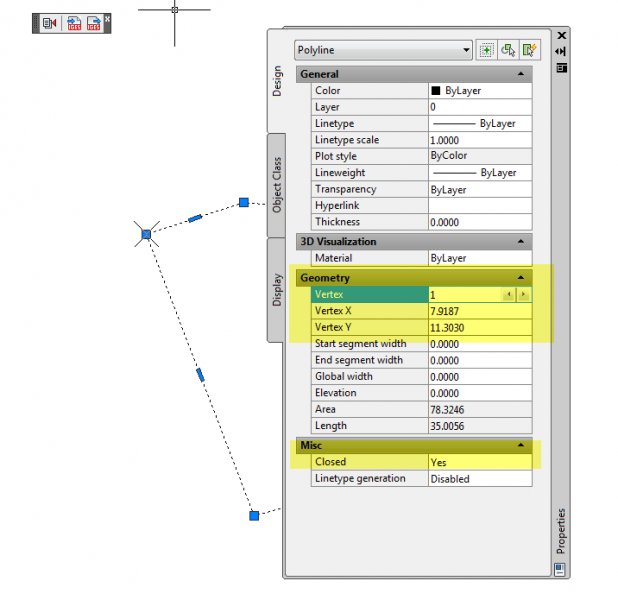618x600 pixels.
Task: Open the Lineweight ByLayer value
Action: point(480,173)
